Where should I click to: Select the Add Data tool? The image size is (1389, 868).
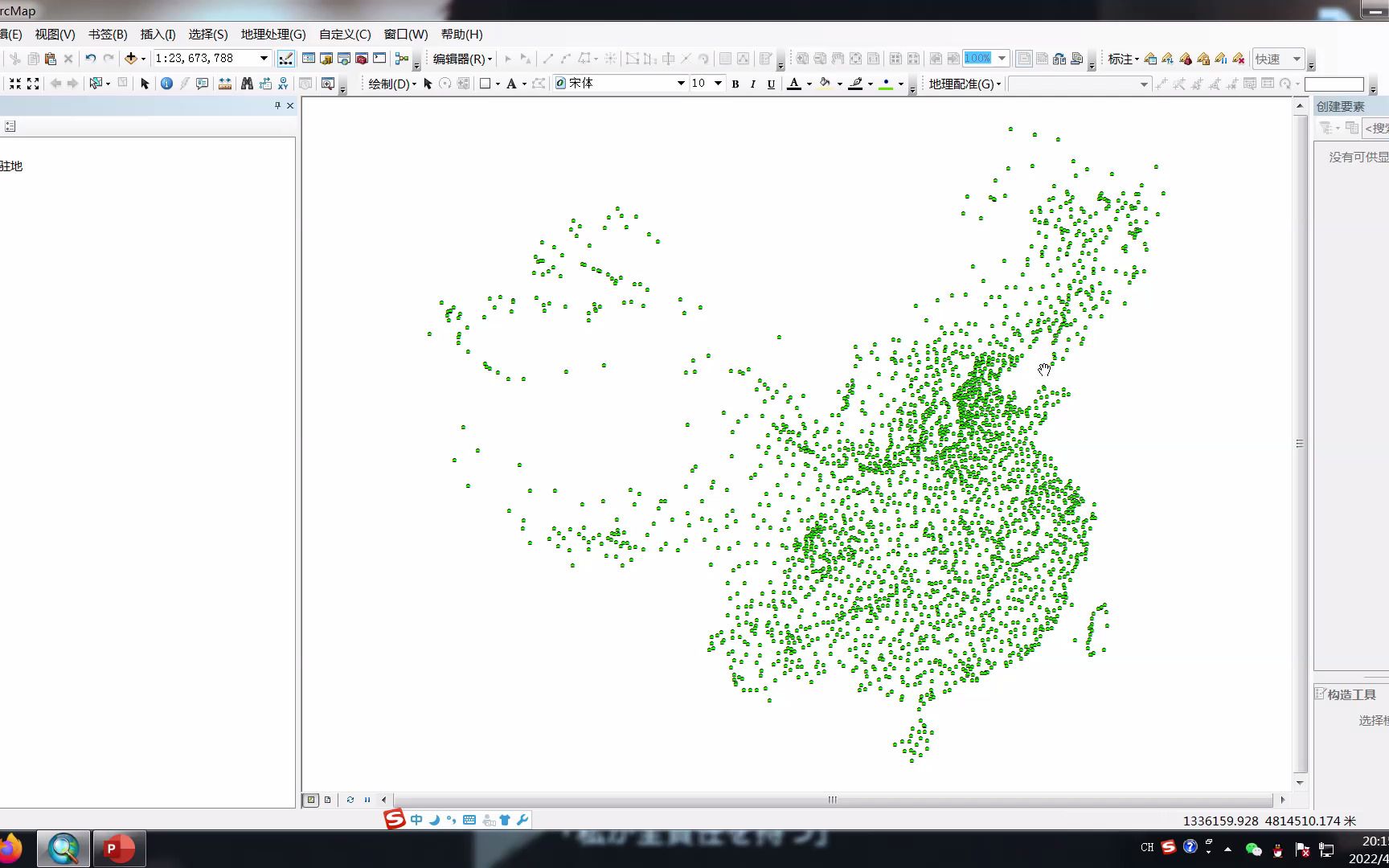pyautogui.click(x=131, y=58)
